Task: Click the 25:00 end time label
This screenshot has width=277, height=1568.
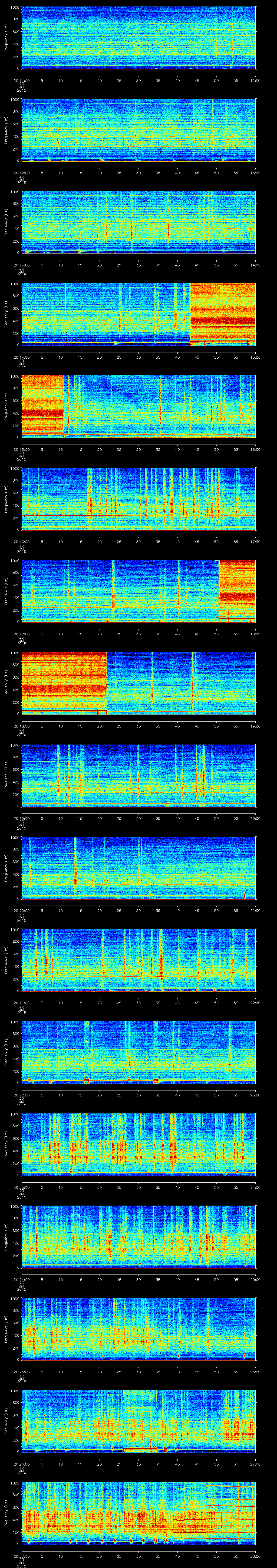Action: 256,1279
